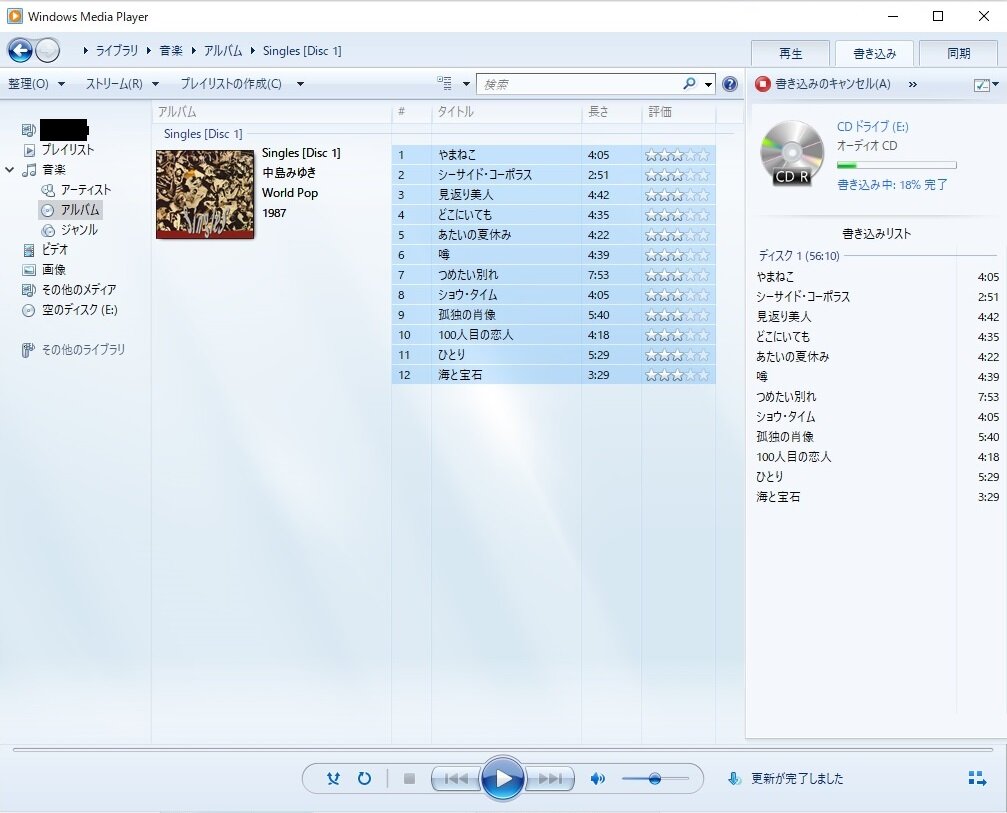Open the search box dropdown arrow
Screen dimensions: 1007x813
(708, 84)
